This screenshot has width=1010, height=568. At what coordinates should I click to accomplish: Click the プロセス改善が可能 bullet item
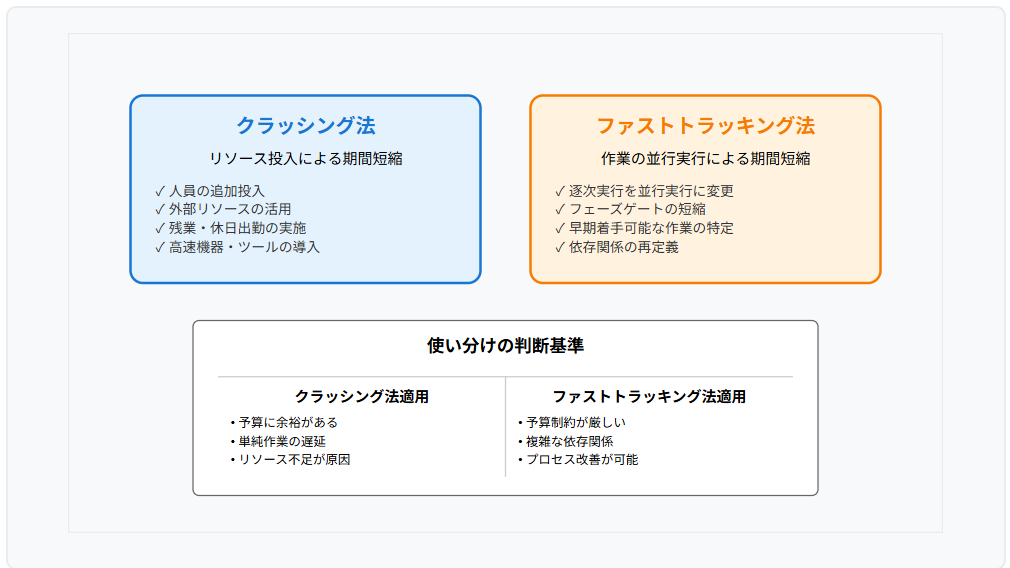click(578, 460)
